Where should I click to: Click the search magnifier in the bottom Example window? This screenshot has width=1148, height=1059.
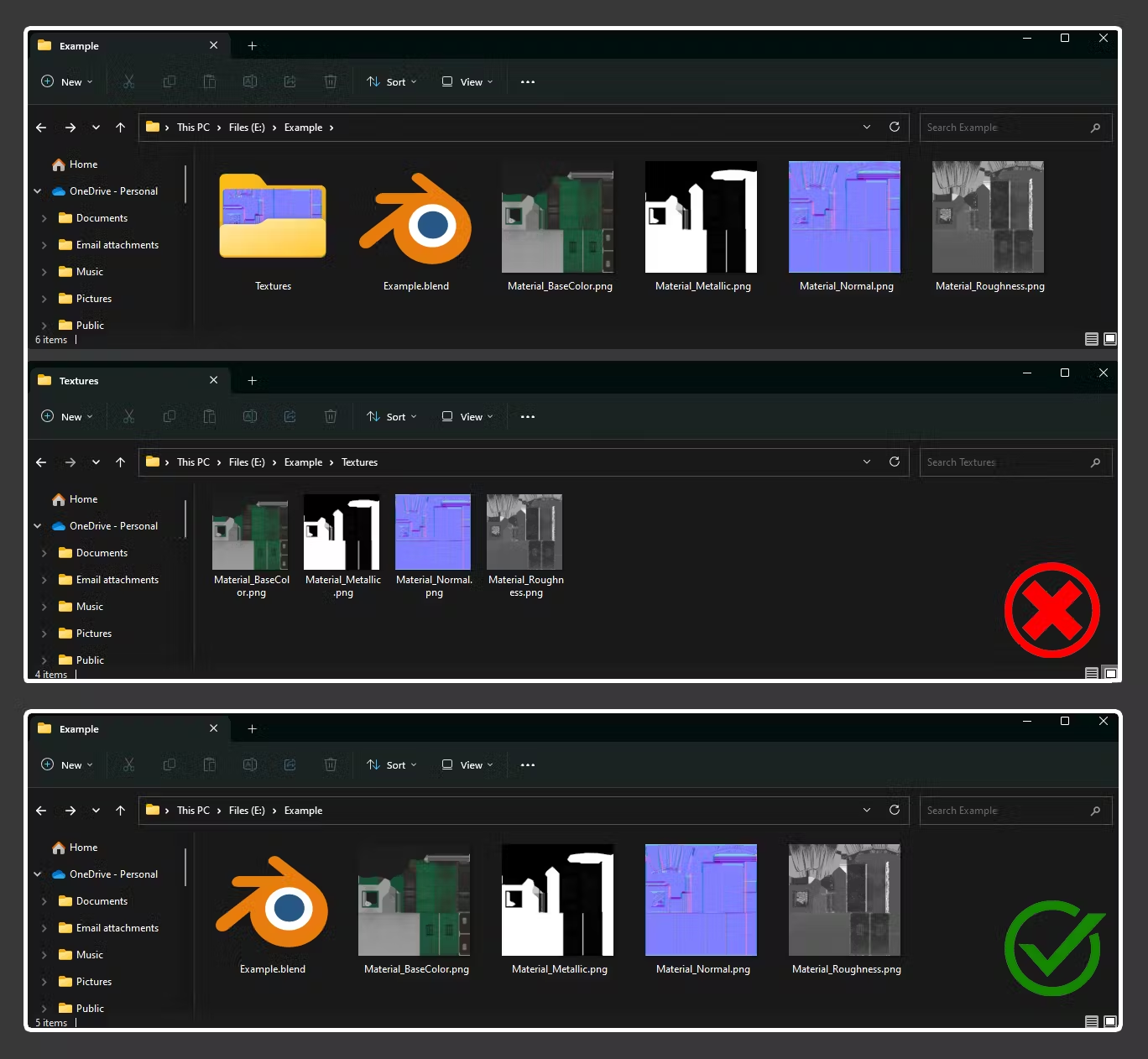click(x=1095, y=811)
